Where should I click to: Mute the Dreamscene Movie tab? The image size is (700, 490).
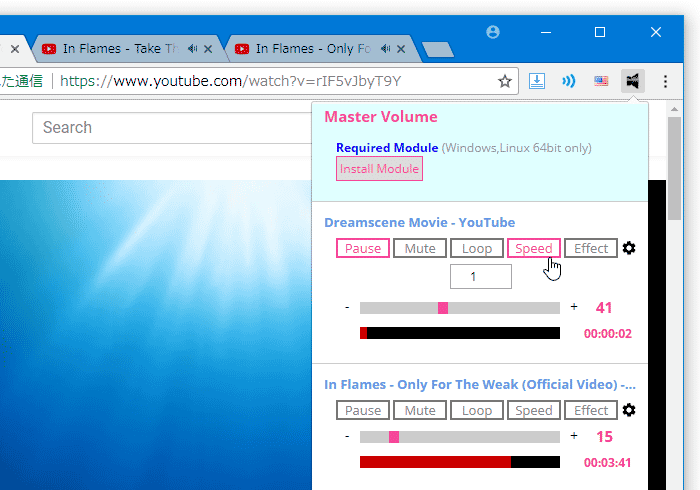(x=420, y=248)
